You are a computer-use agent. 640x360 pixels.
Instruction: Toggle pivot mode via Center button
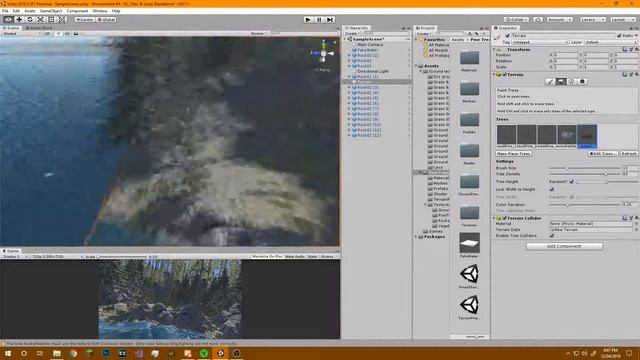tap(84, 20)
